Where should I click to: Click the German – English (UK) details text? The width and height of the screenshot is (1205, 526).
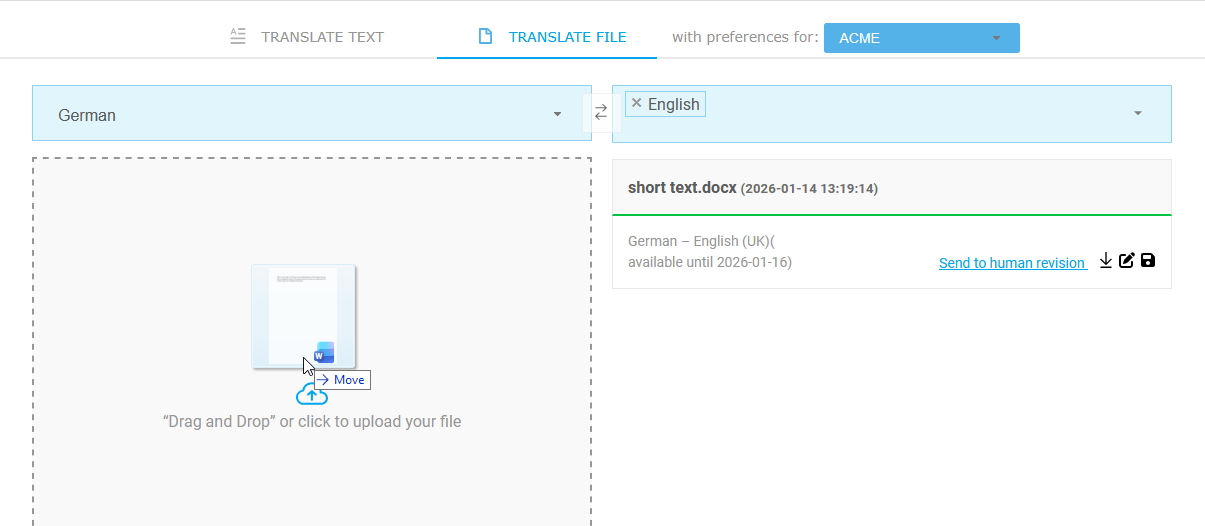701,241
